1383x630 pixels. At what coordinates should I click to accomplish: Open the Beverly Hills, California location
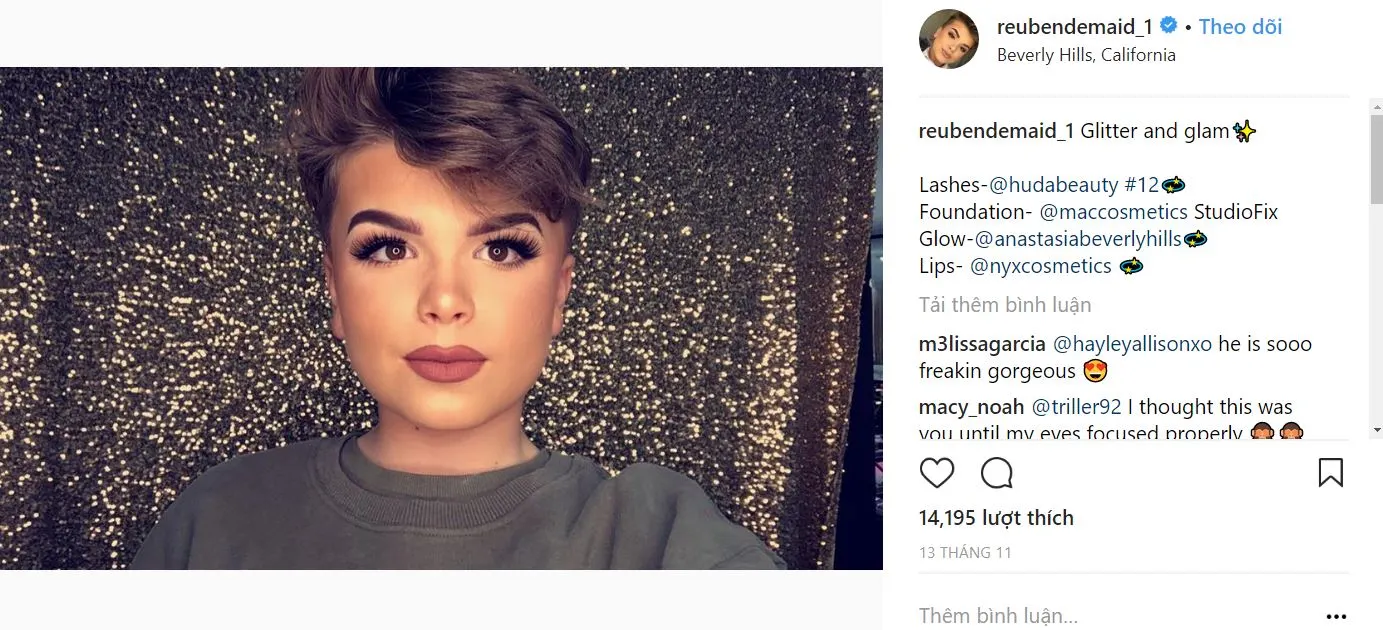click(1086, 55)
